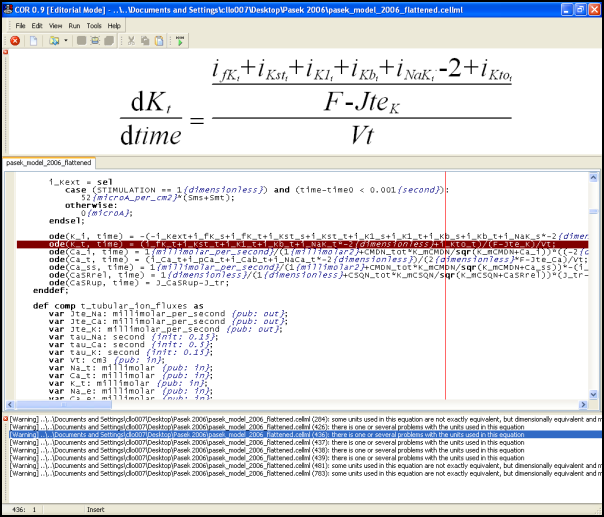Image resolution: width=604 pixels, height=517 pixels.
Task: Click the save-as icon in toolbar
Action: [x=95, y=40]
